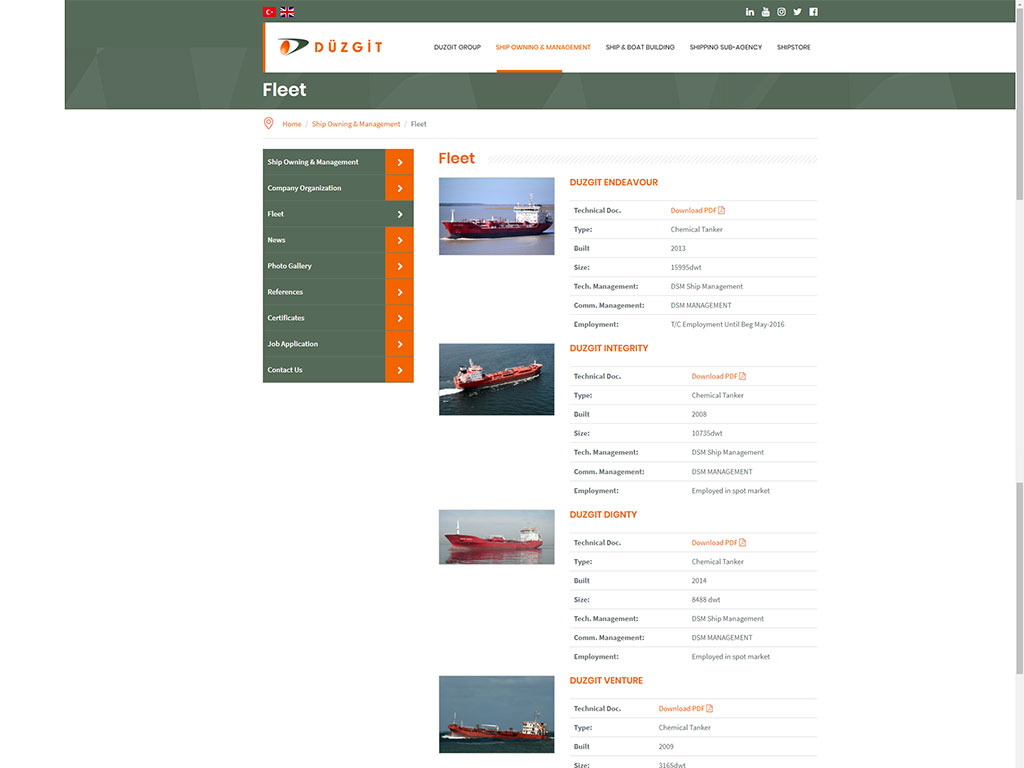
Task: Click the Duzgit Dignity ship photo
Action: pyautogui.click(x=496, y=537)
